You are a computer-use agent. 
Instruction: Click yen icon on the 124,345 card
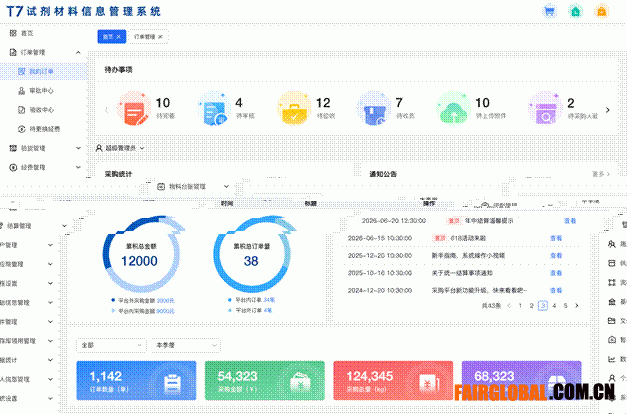429,383
